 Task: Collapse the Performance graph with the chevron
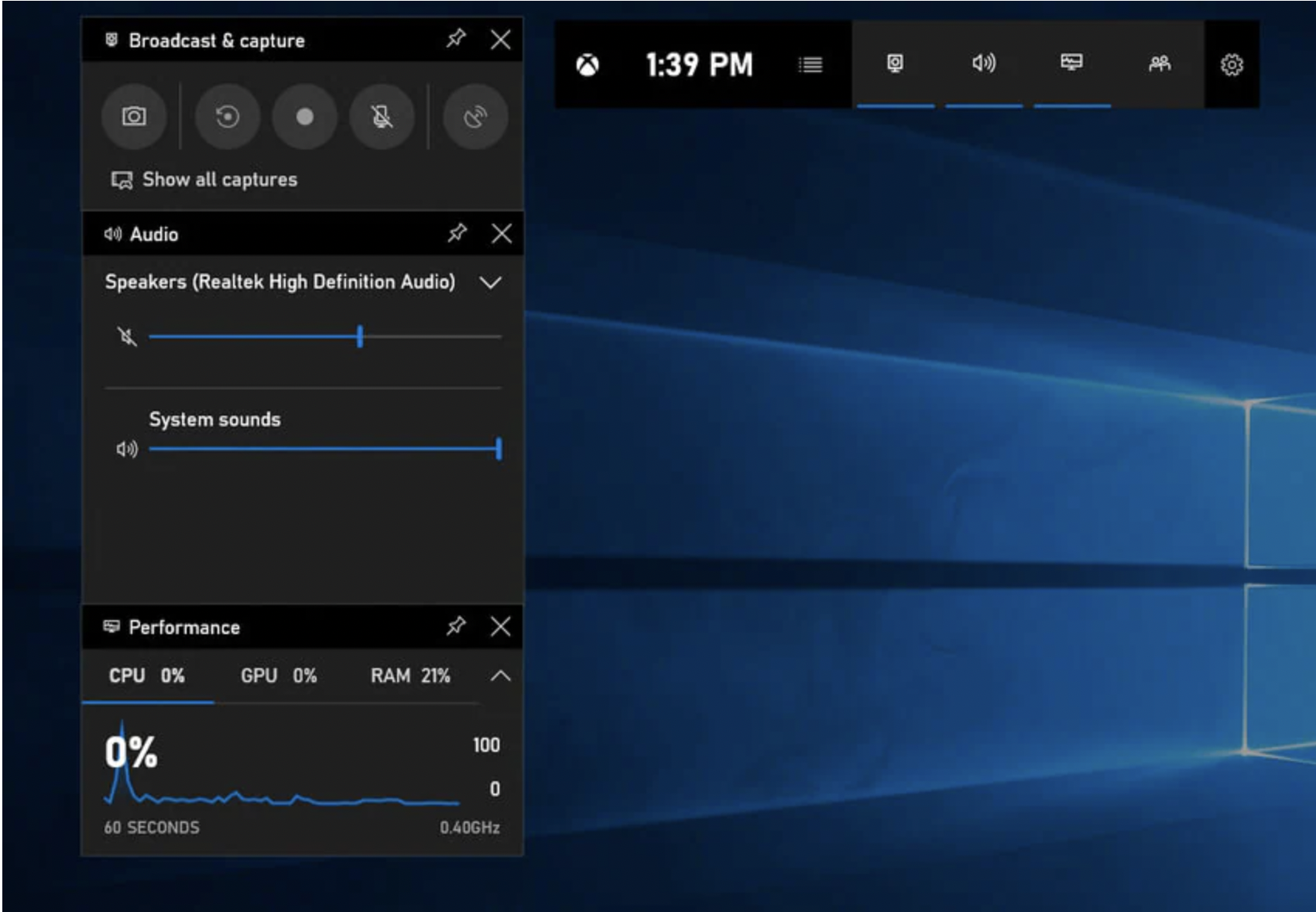(x=501, y=676)
